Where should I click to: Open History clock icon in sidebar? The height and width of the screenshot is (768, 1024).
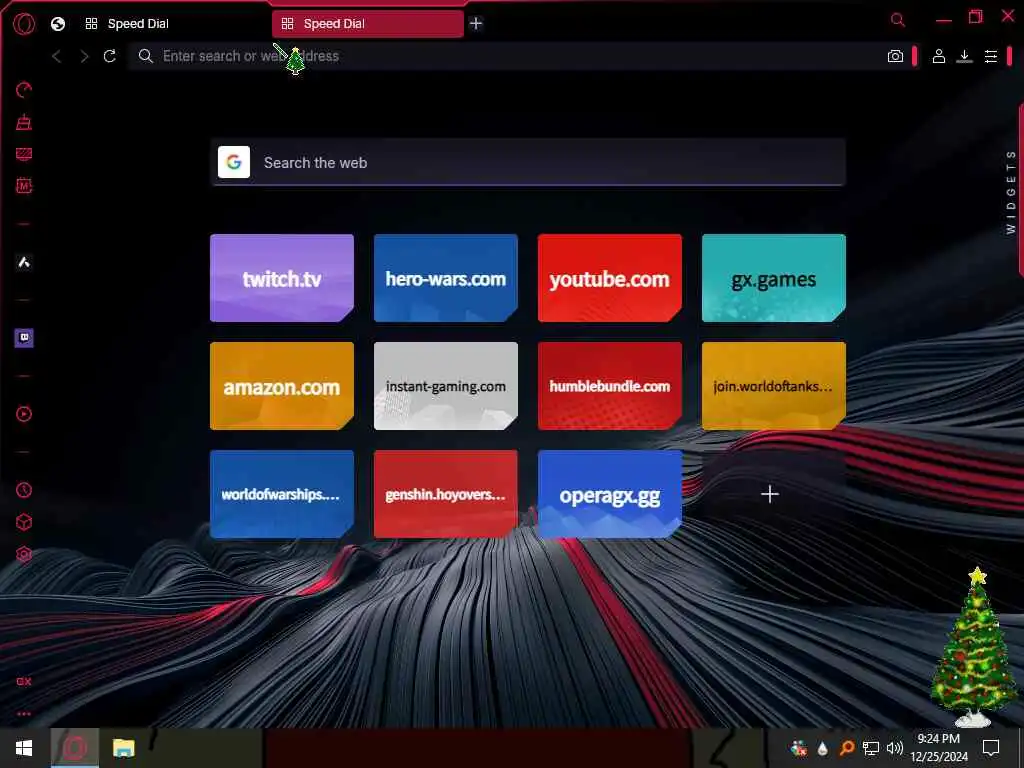tap(24, 490)
